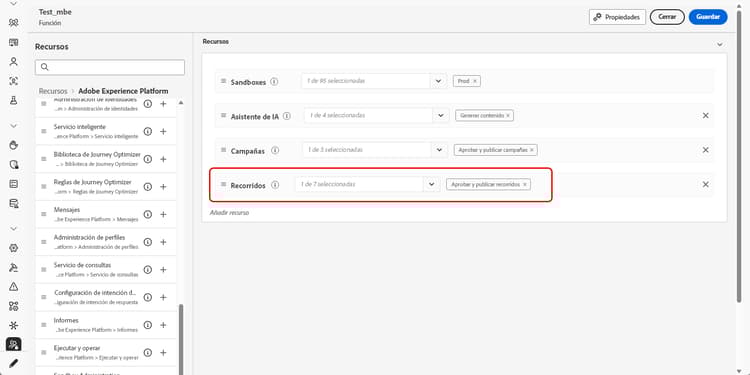Show info icon next to Sandboxes
Viewport: 750px width, 375px height.
pyautogui.click(x=274, y=81)
